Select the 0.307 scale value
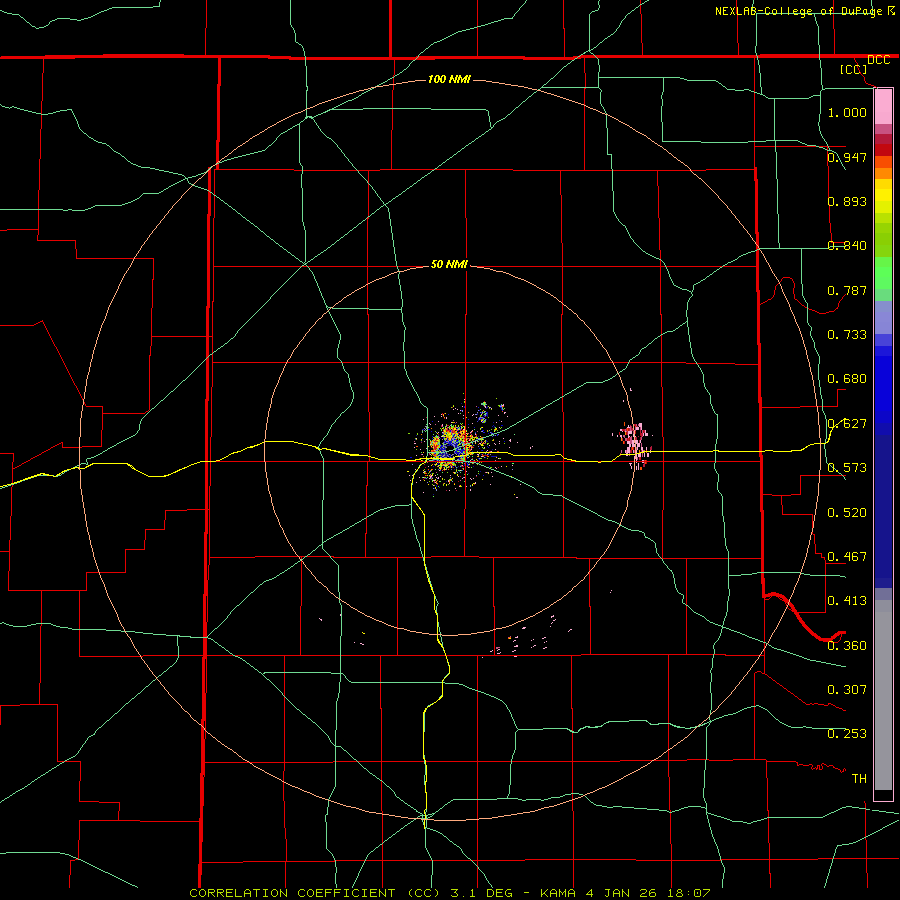900x900 pixels. click(847, 690)
